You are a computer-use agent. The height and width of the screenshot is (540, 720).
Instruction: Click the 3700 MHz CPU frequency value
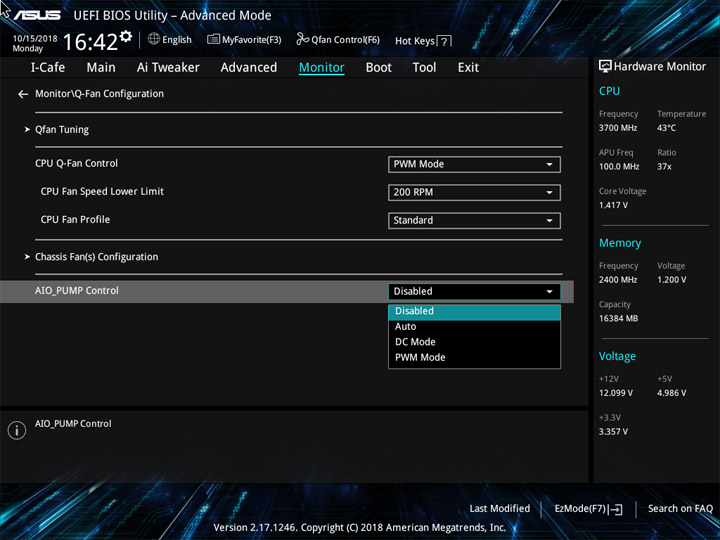pyautogui.click(x=618, y=128)
